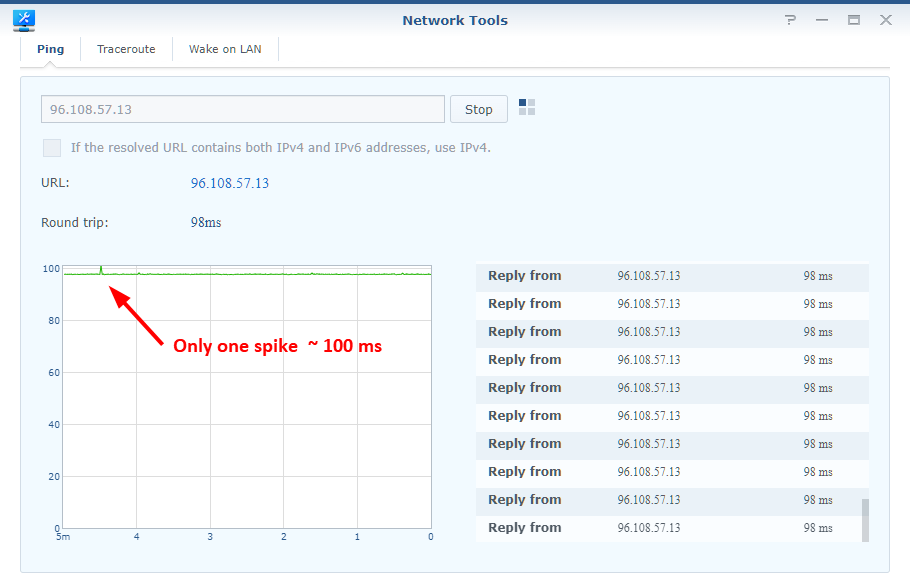This screenshot has height=580, width=910.
Task: Open help with the question mark icon
Action: [790, 19]
